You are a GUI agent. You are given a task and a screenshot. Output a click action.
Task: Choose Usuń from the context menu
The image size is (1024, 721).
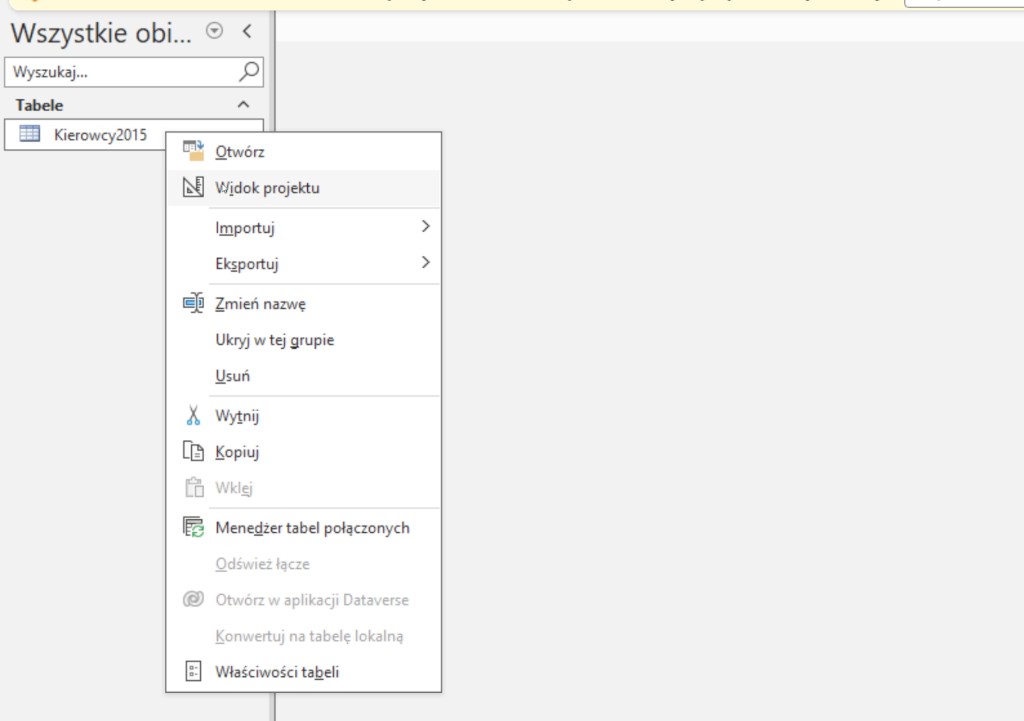coord(232,376)
